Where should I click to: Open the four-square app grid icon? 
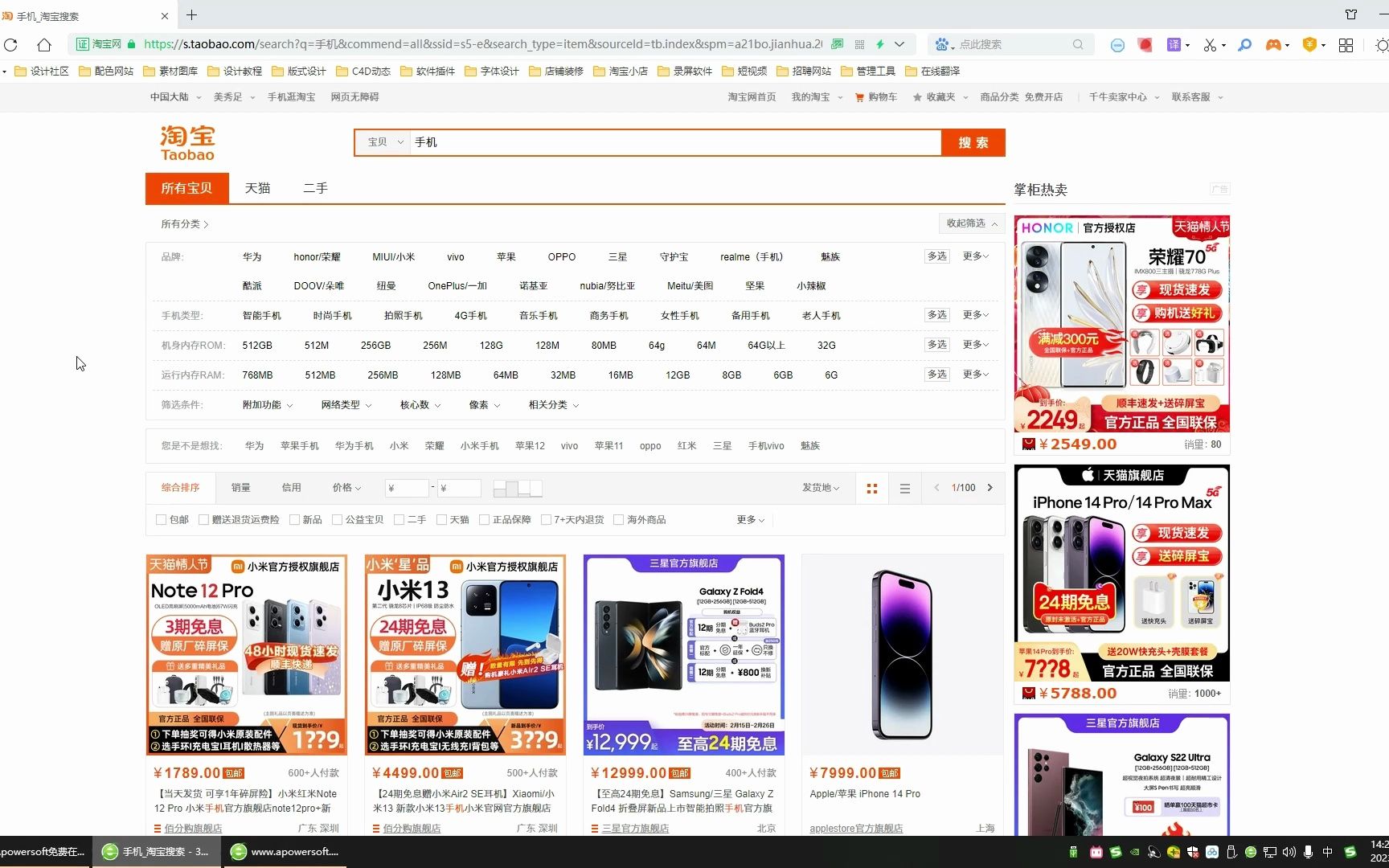1346,45
